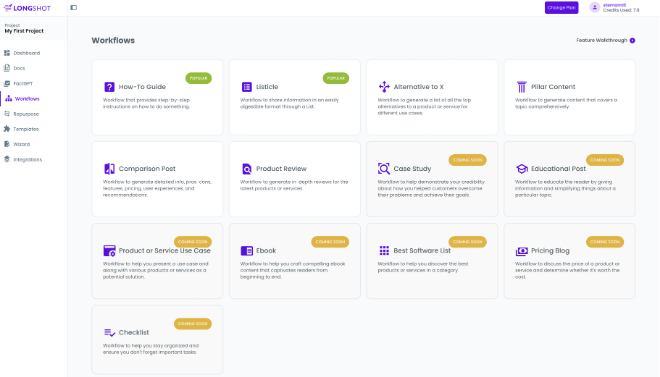The height and width of the screenshot is (377, 660).
Task: Open the user profile avatar menu
Action: [x=594, y=8]
